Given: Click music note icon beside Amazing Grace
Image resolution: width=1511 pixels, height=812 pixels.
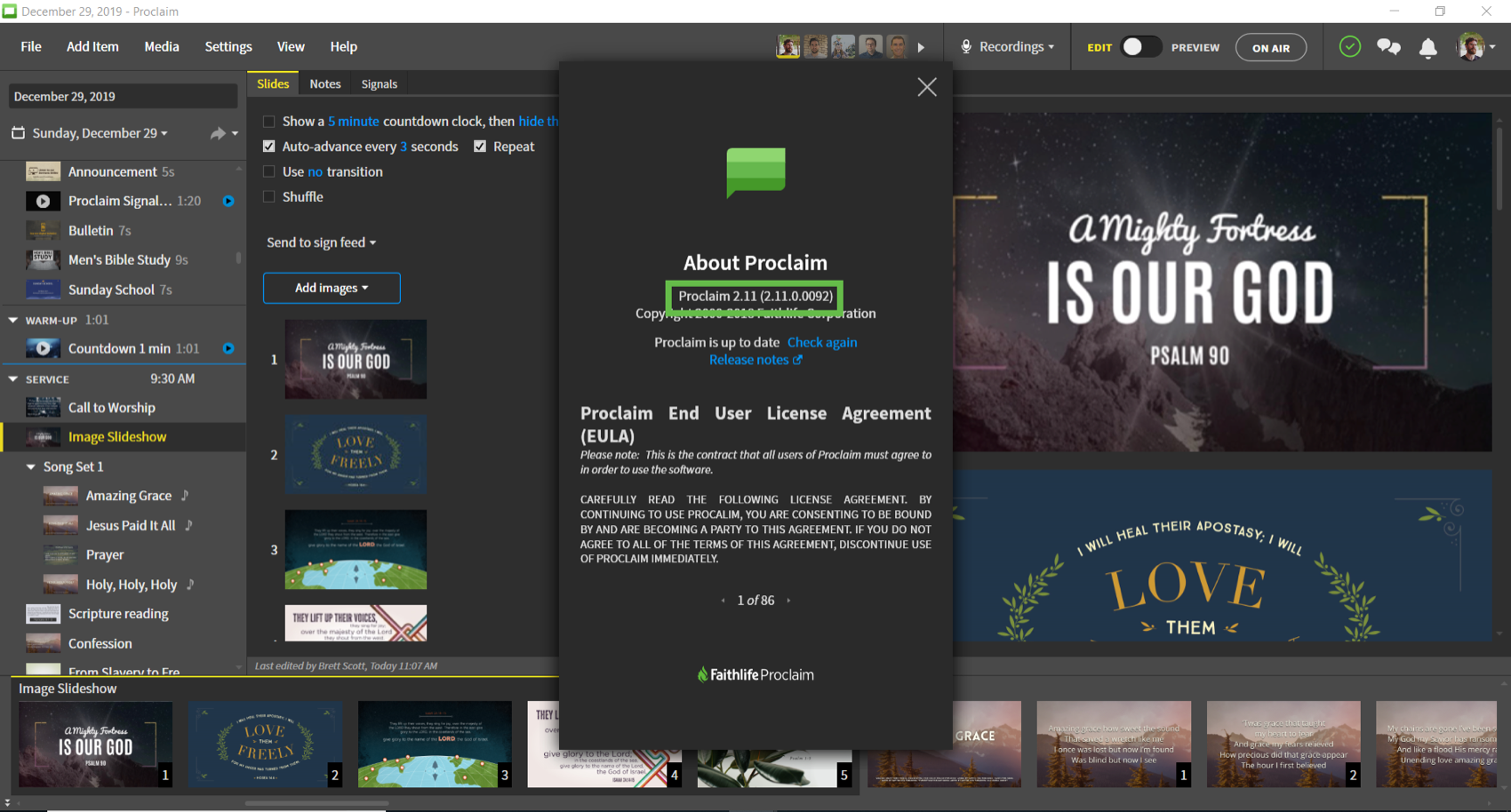Looking at the screenshot, I should [x=185, y=496].
